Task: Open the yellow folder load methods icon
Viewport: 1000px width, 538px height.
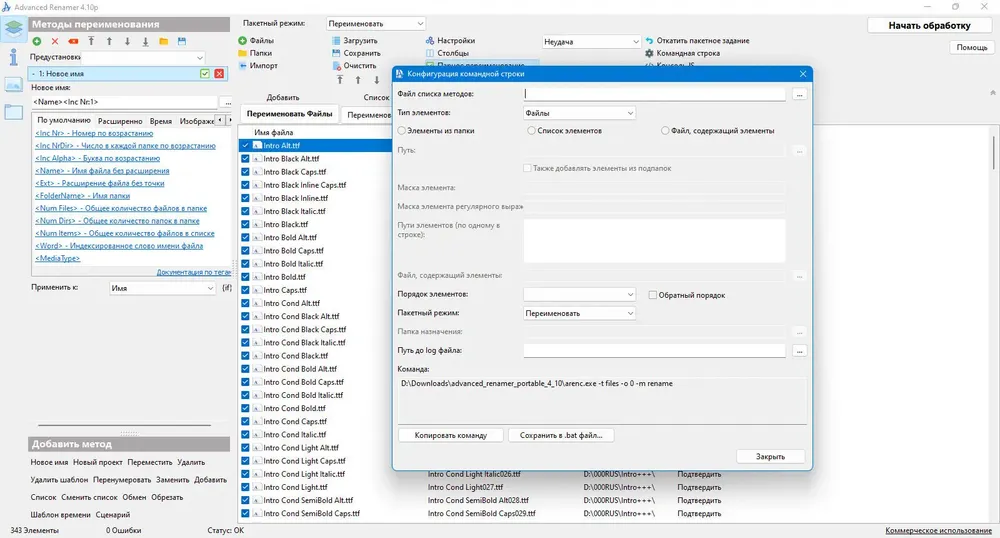Action: pos(164,41)
